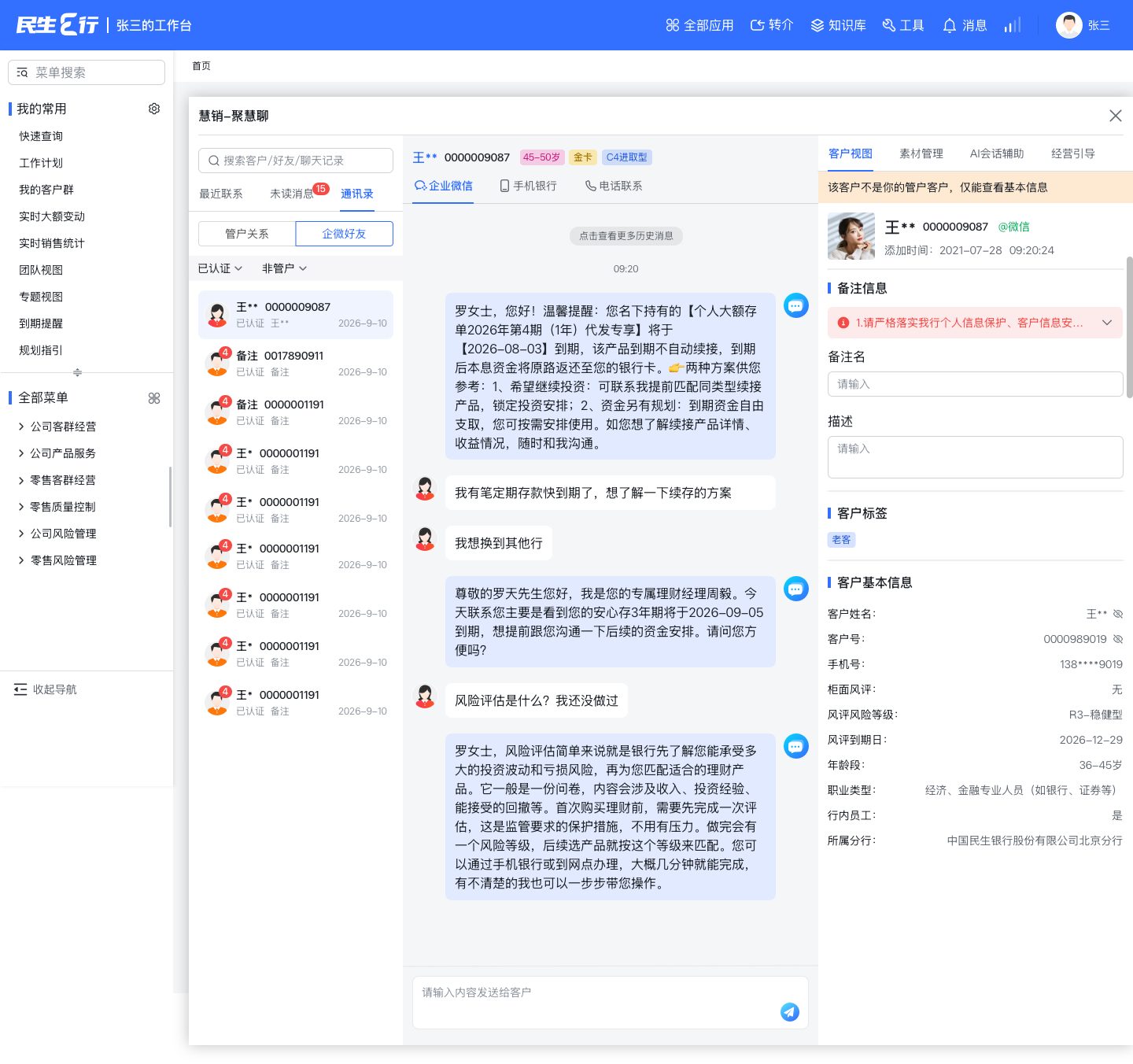Open 工具 in top navigation

tap(902, 25)
